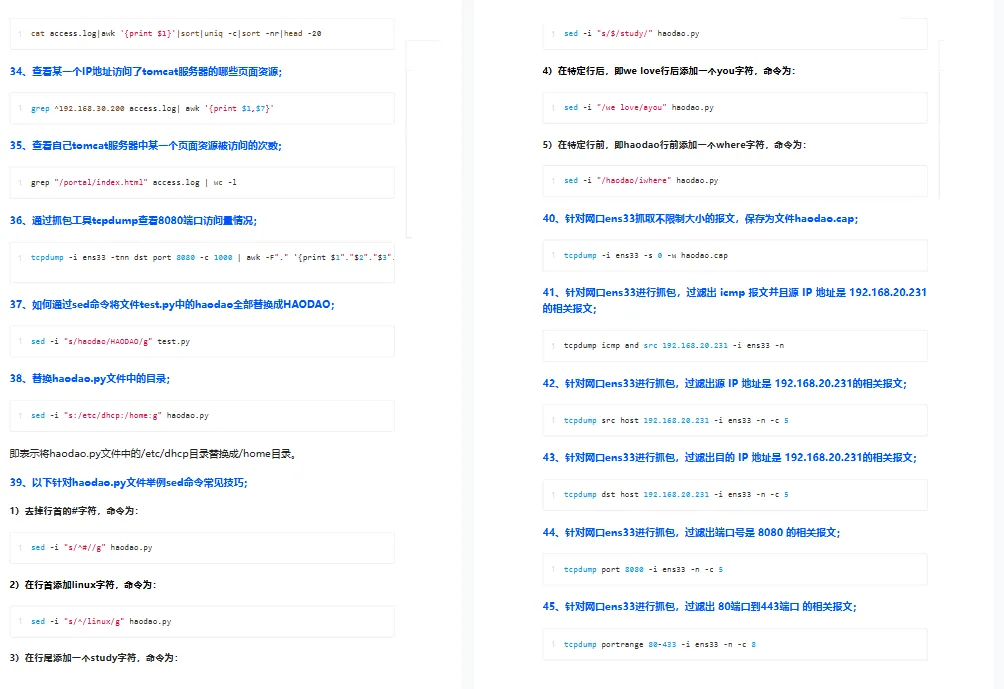Click heading 34 about IP visiting tomcat pages
This screenshot has height=689, width=1004.
[146, 72]
